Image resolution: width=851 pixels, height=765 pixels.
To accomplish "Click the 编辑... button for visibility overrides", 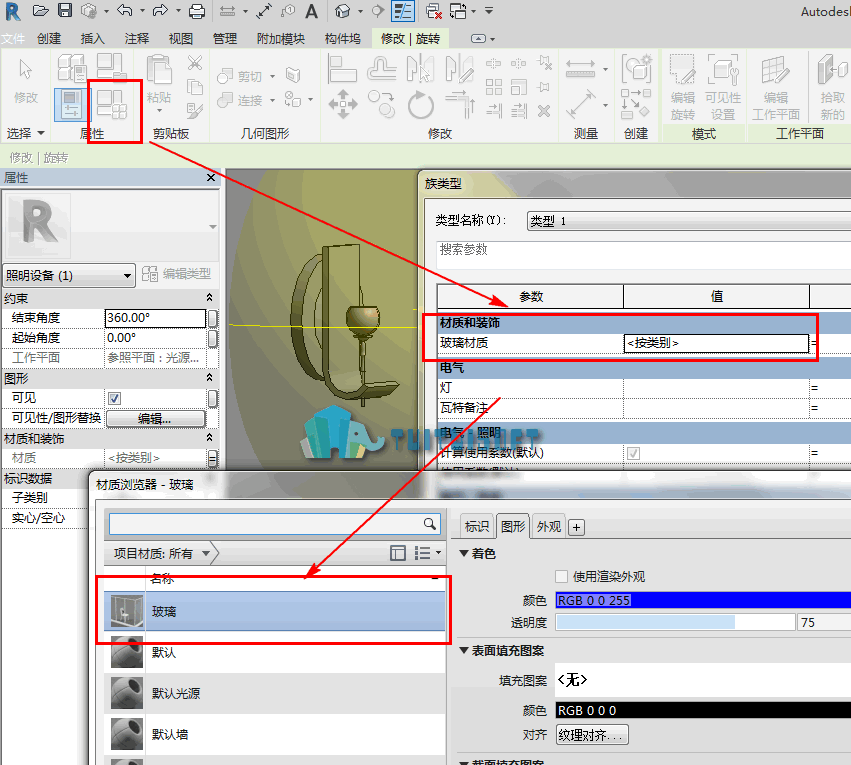I will tap(155, 418).
